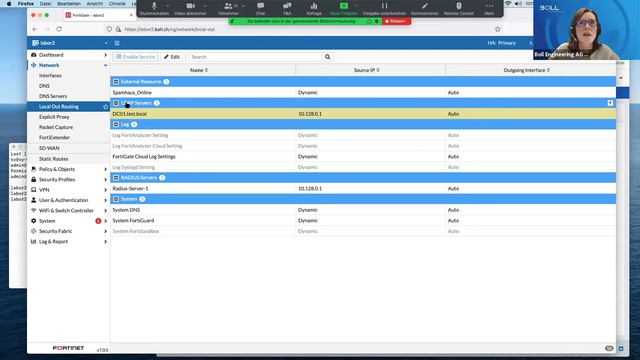Collapse the Network menu
The image size is (640, 360).
tap(69, 65)
